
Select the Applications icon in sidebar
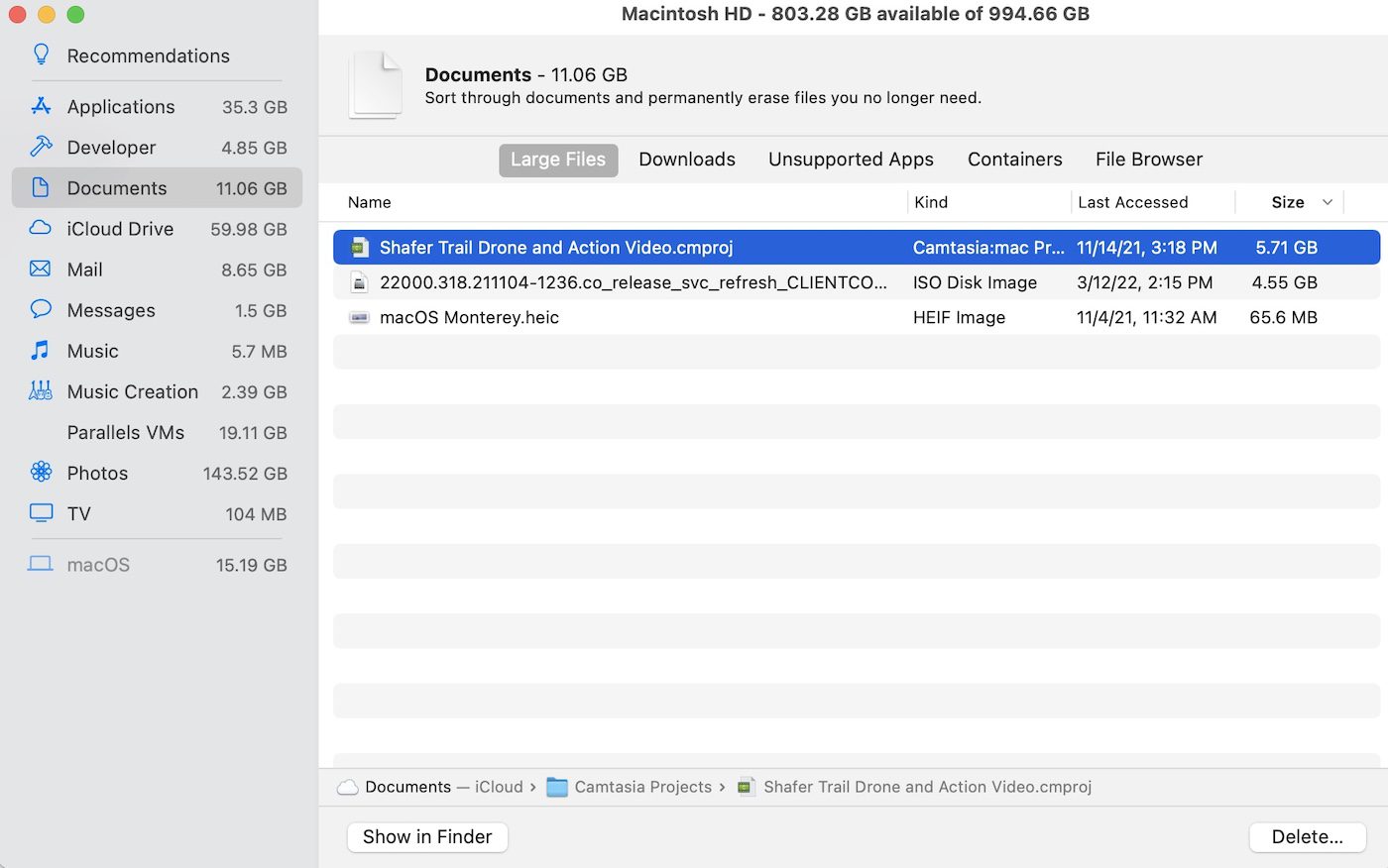41,106
